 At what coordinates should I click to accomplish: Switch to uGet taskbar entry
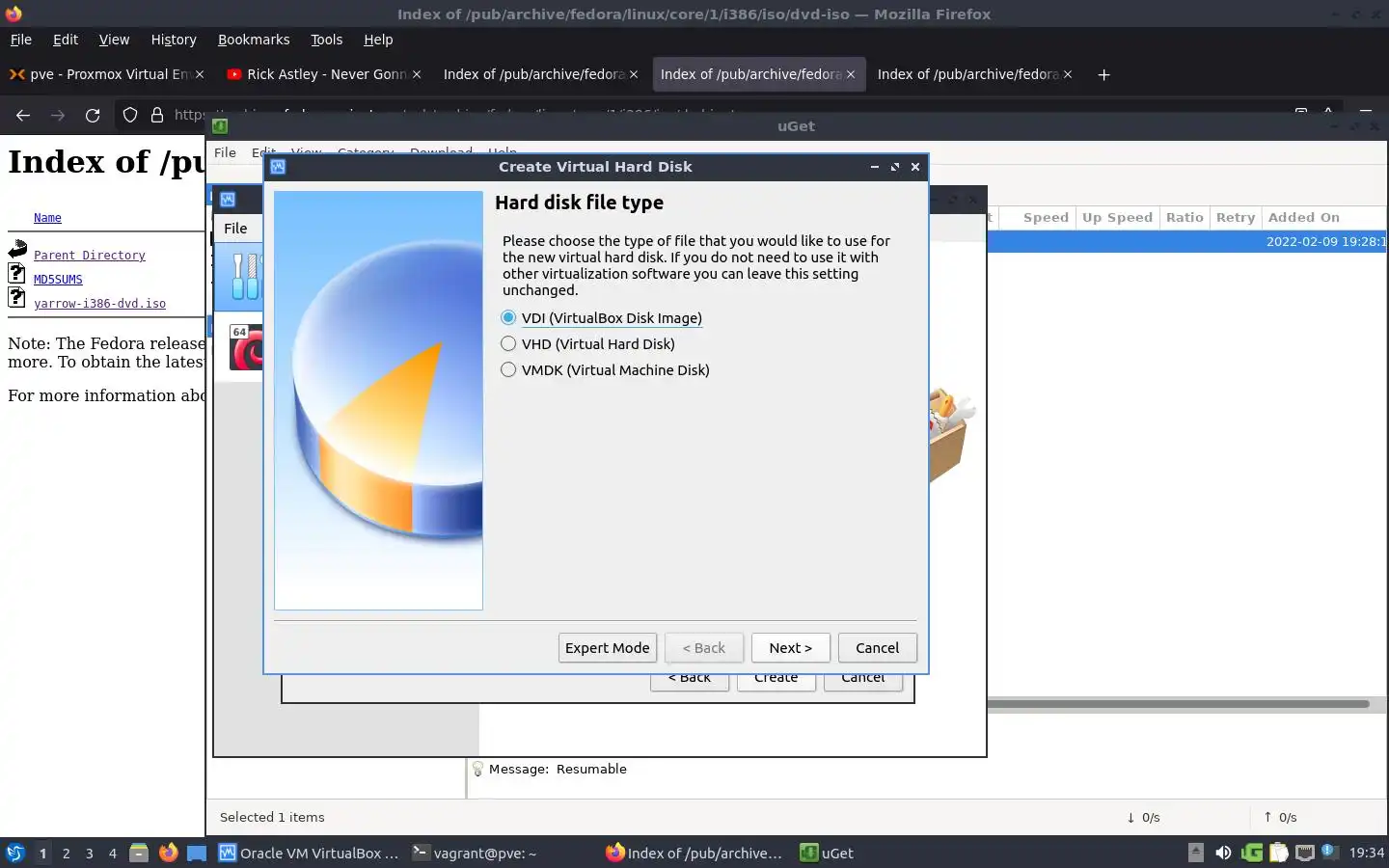(828, 853)
